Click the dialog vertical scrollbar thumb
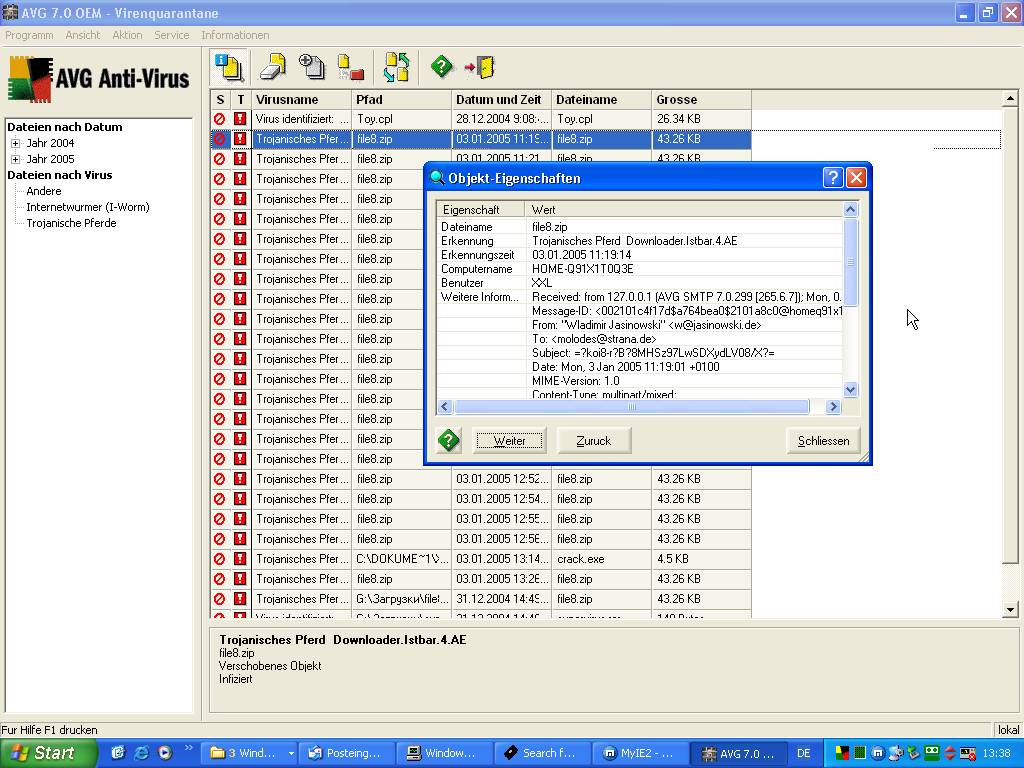The image size is (1024, 768). 850,262
